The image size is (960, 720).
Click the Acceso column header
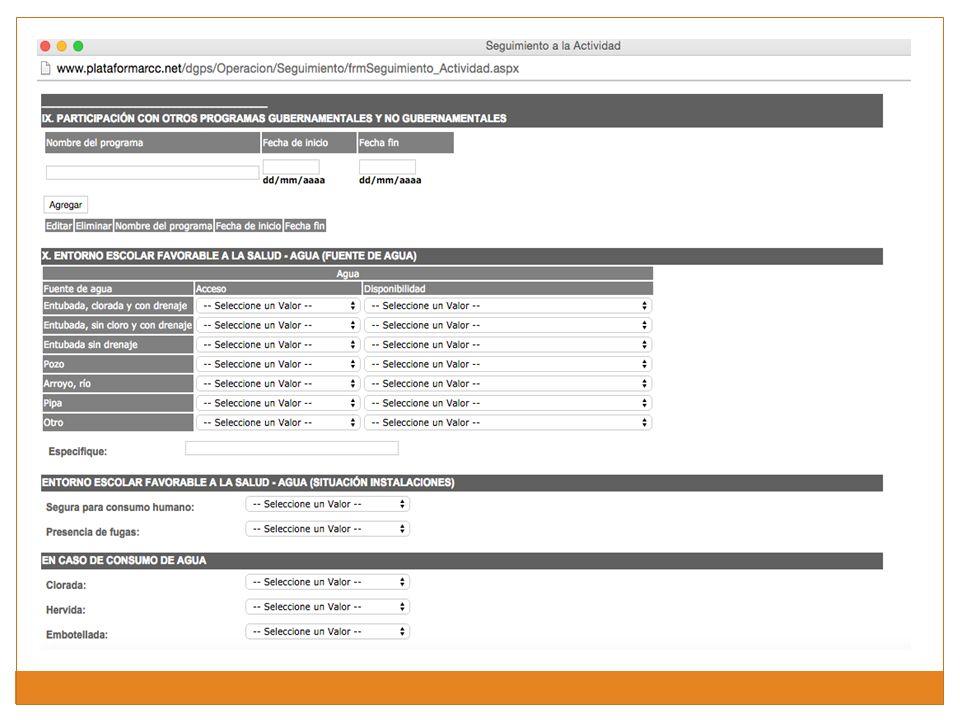pos(278,288)
